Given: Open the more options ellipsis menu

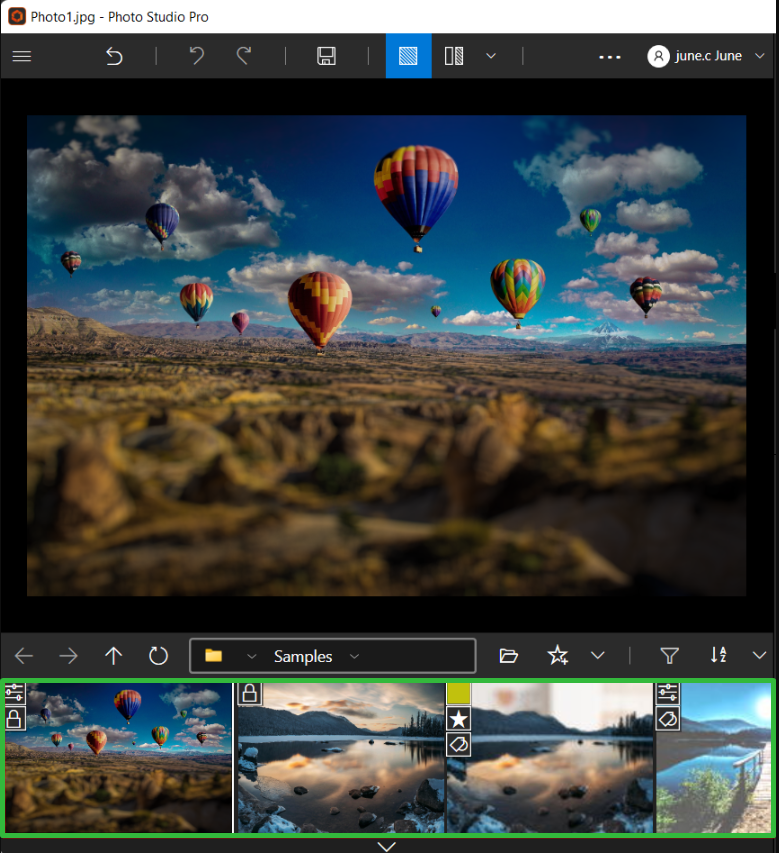Looking at the screenshot, I should pos(610,57).
